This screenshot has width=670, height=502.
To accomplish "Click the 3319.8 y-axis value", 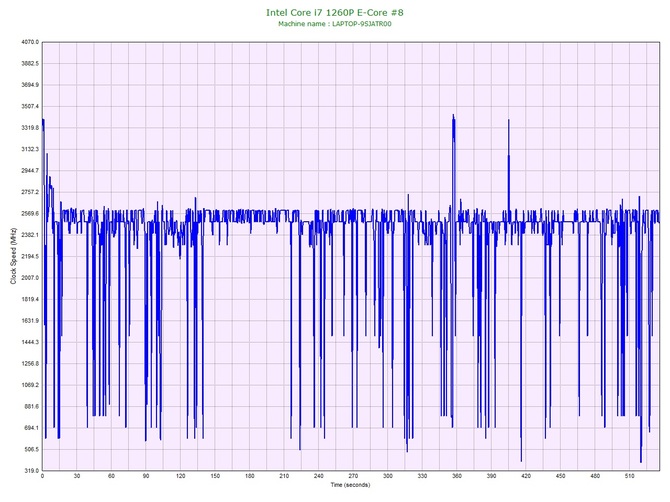I will click(30, 128).
